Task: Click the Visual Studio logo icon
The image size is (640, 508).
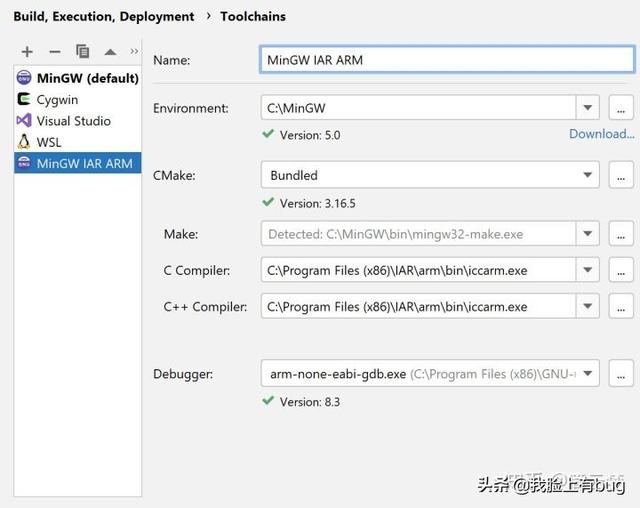Action: [x=24, y=120]
